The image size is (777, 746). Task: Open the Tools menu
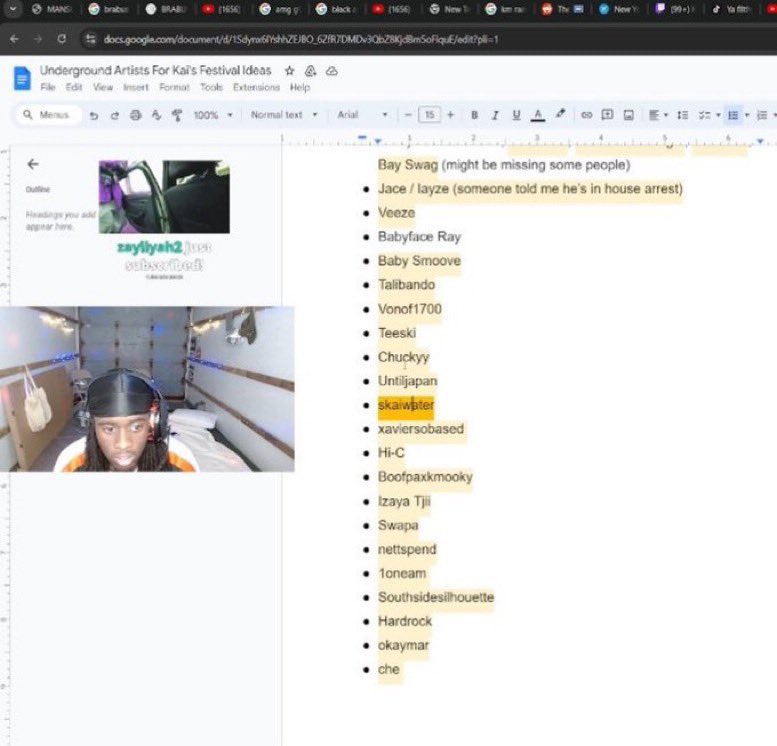point(212,87)
